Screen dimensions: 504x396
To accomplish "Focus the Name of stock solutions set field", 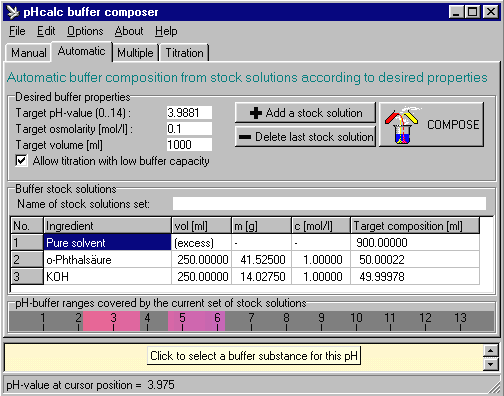I will [329, 204].
